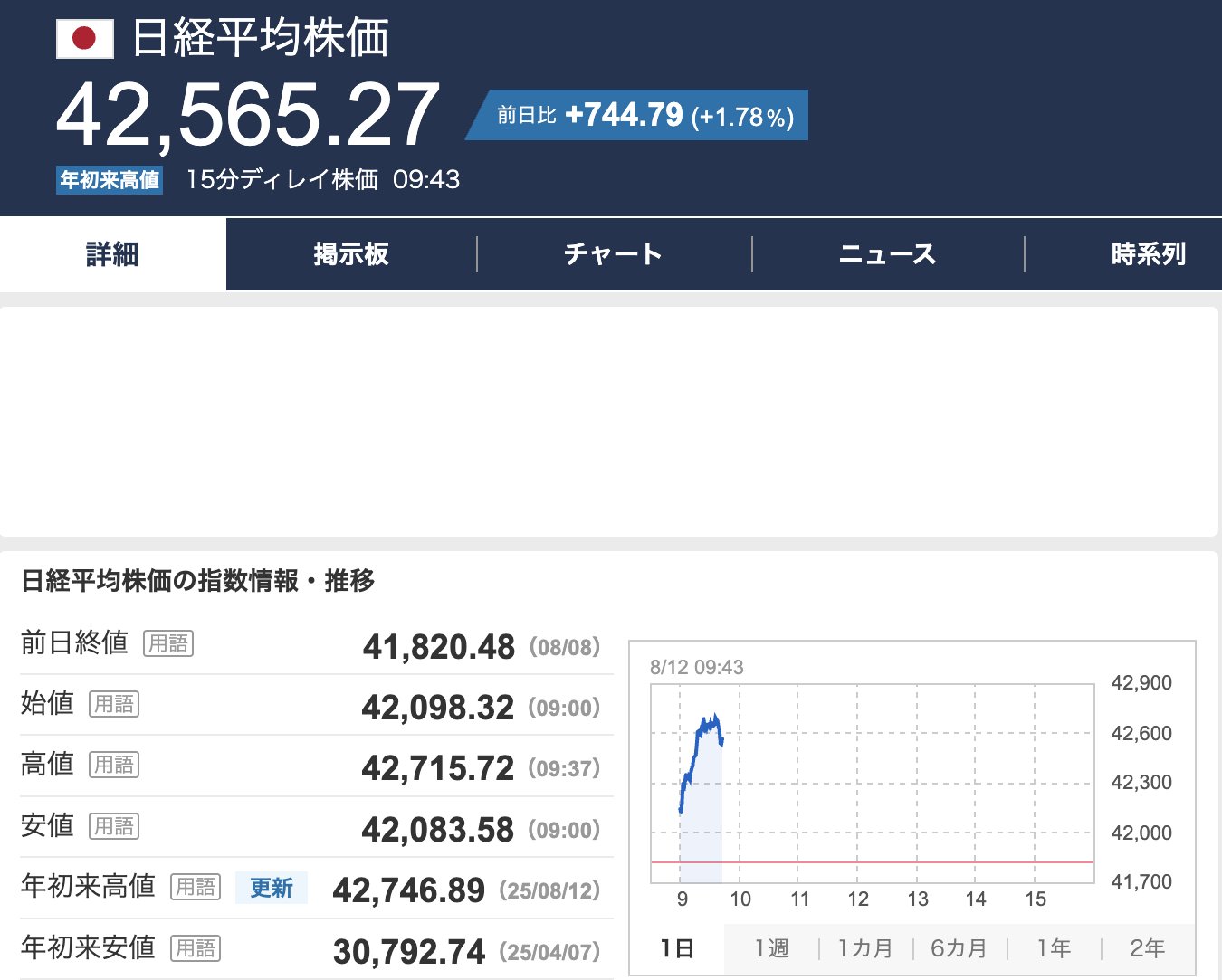Switch chart range to 6カ月

(959, 948)
